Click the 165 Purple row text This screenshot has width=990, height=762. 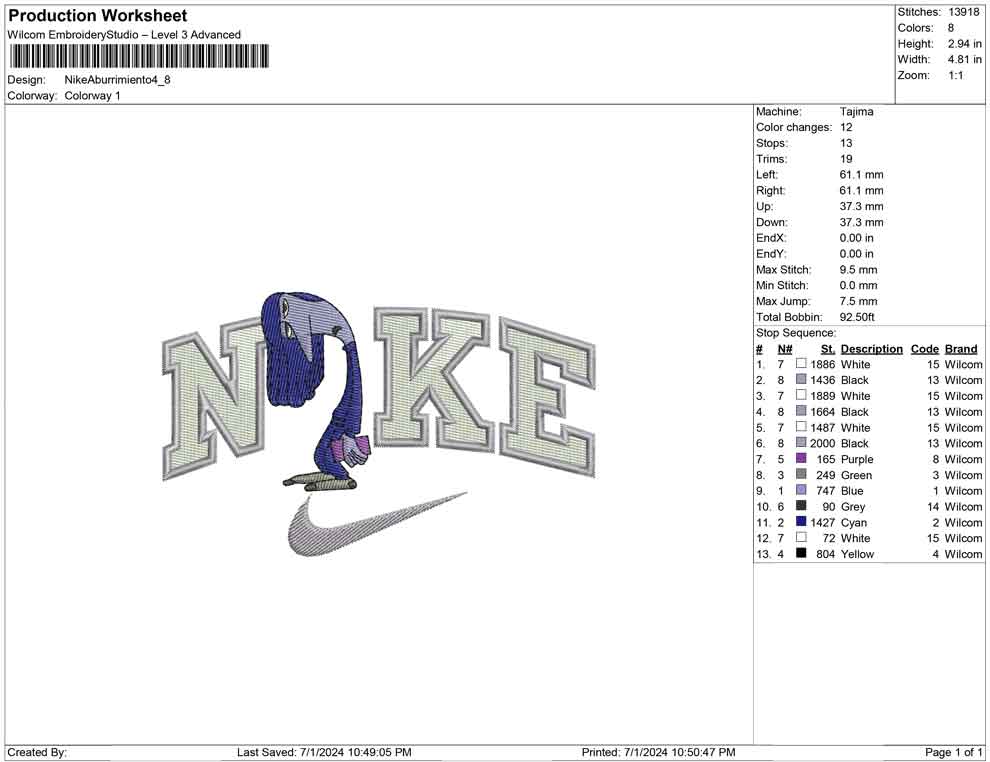pyautogui.click(x=845, y=459)
